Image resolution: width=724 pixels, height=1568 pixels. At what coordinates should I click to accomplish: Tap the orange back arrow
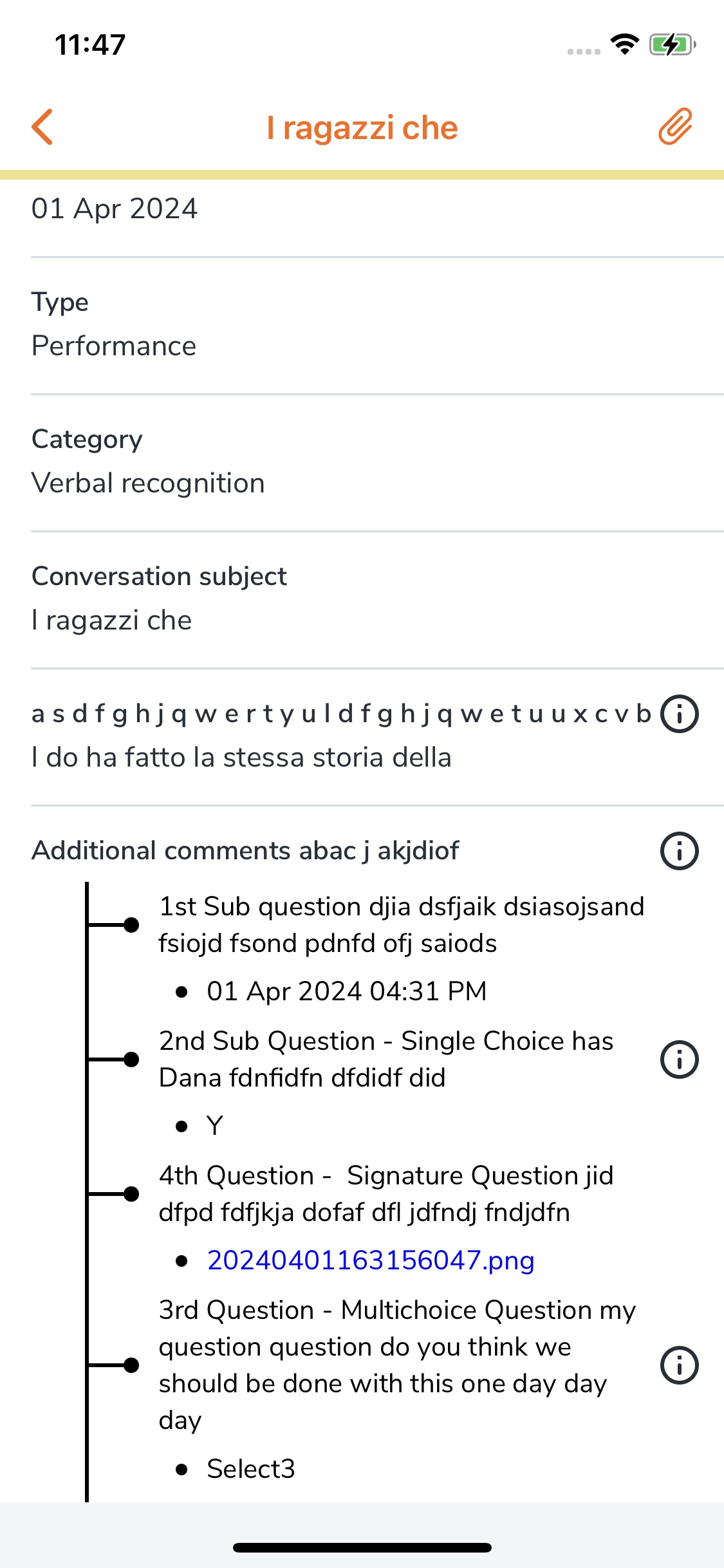pyautogui.click(x=42, y=127)
